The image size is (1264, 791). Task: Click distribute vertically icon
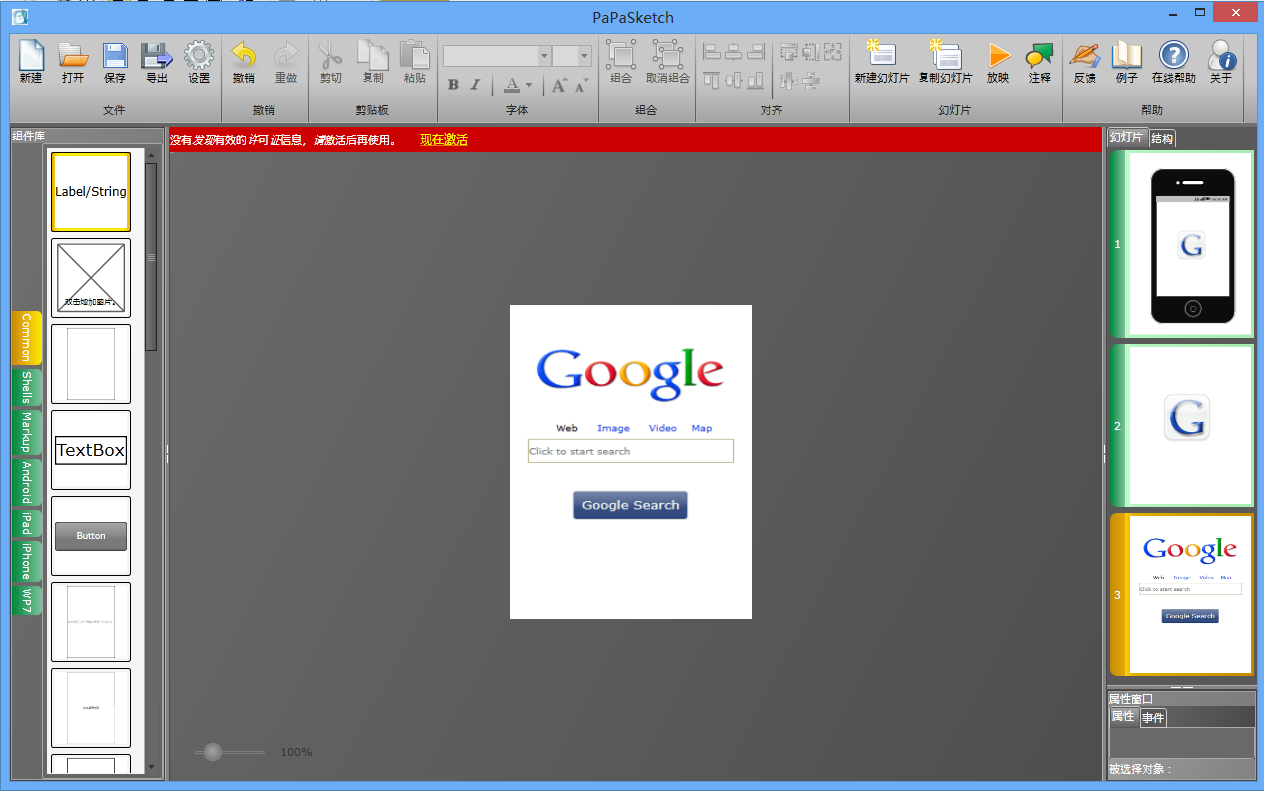tap(811, 80)
